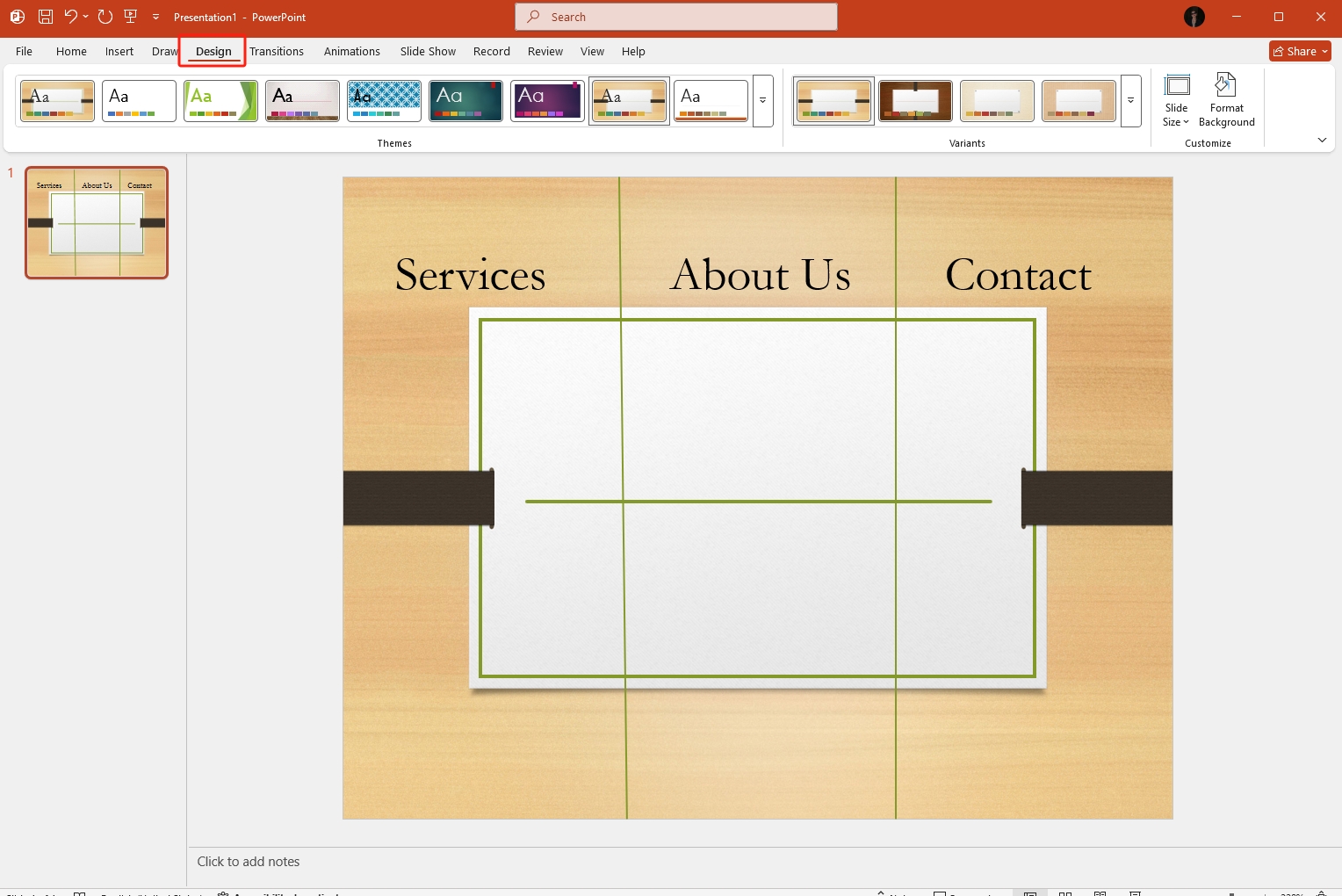Choose the third pale wood variant
1342x896 pixels.
(x=997, y=101)
